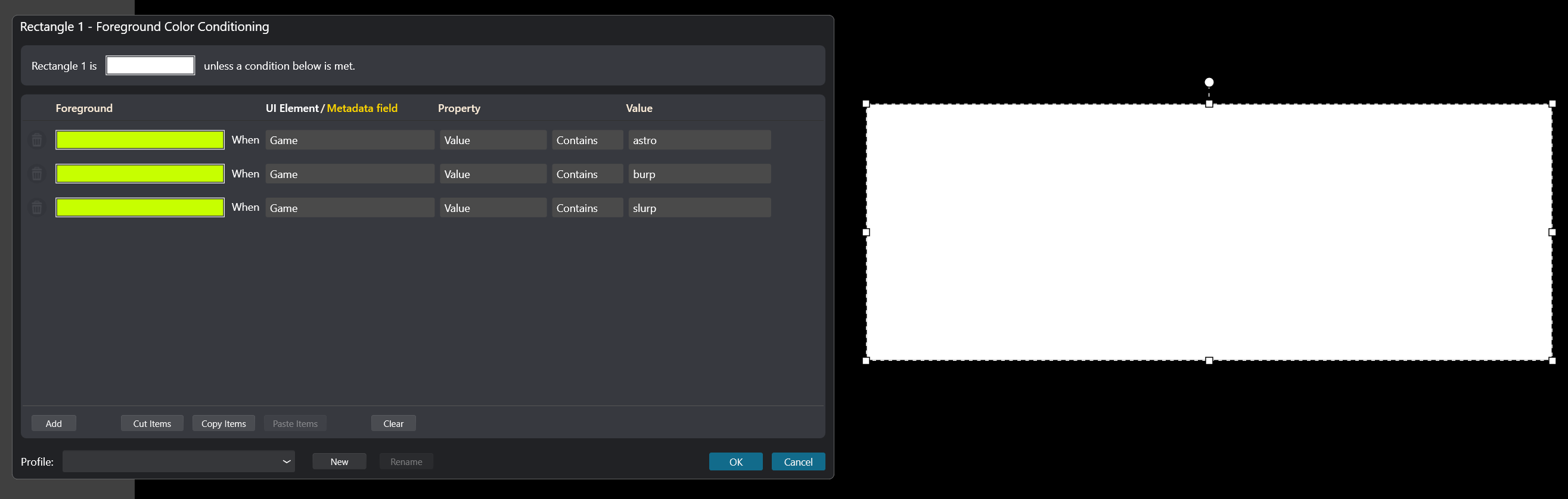Click the Metadata field yellow label
This screenshot has height=499, width=1568.
[x=362, y=108]
